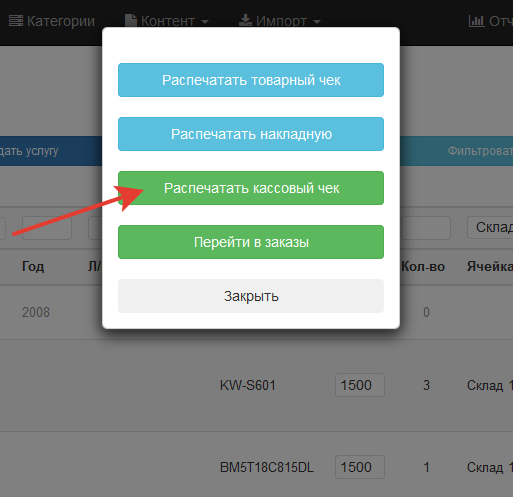Click the price field for KW-S601
The width and height of the screenshot is (513, 497).
pyautogui.click(x=360, y=385)
